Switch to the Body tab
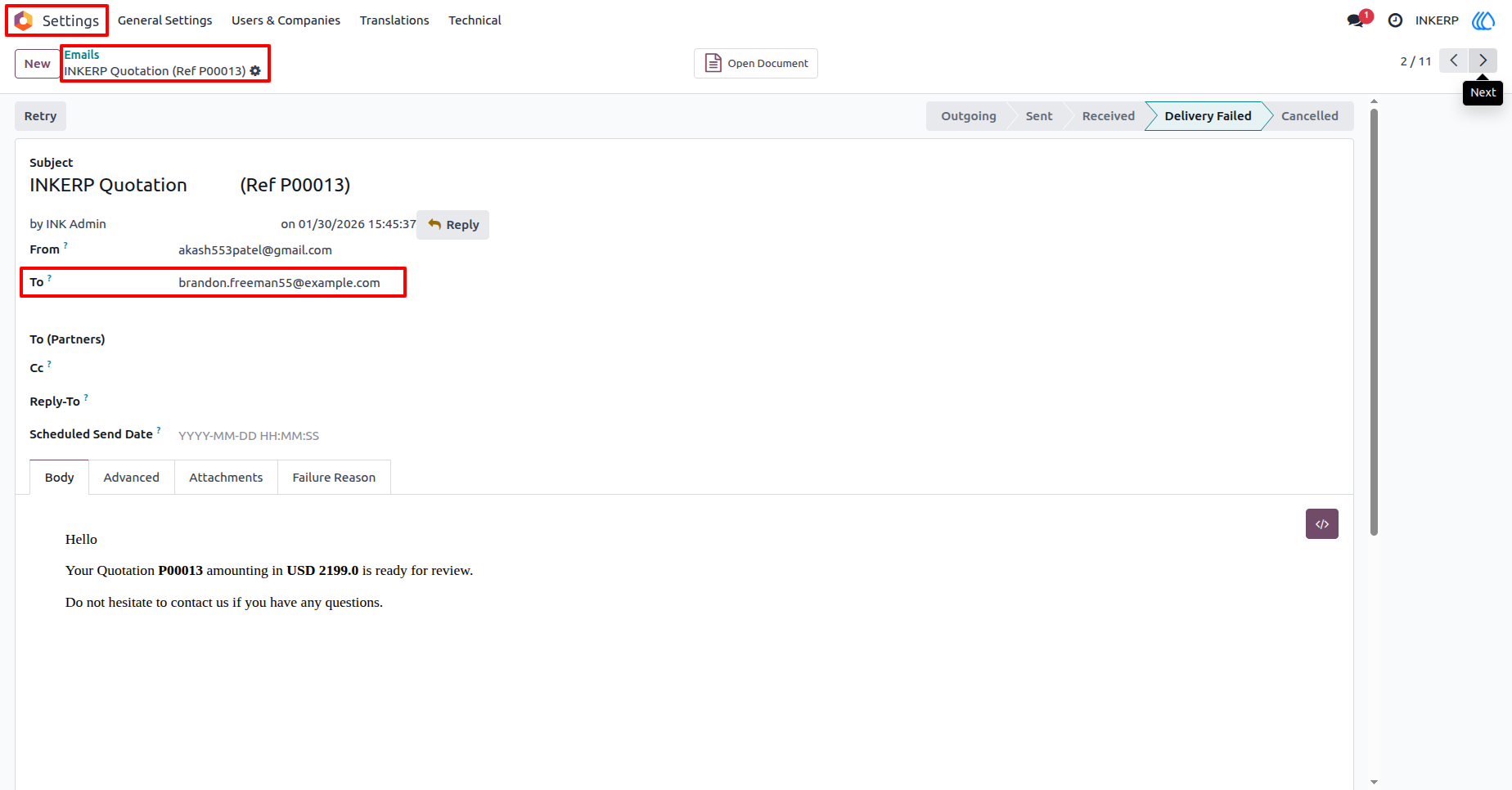 click(x=59, y=478)
